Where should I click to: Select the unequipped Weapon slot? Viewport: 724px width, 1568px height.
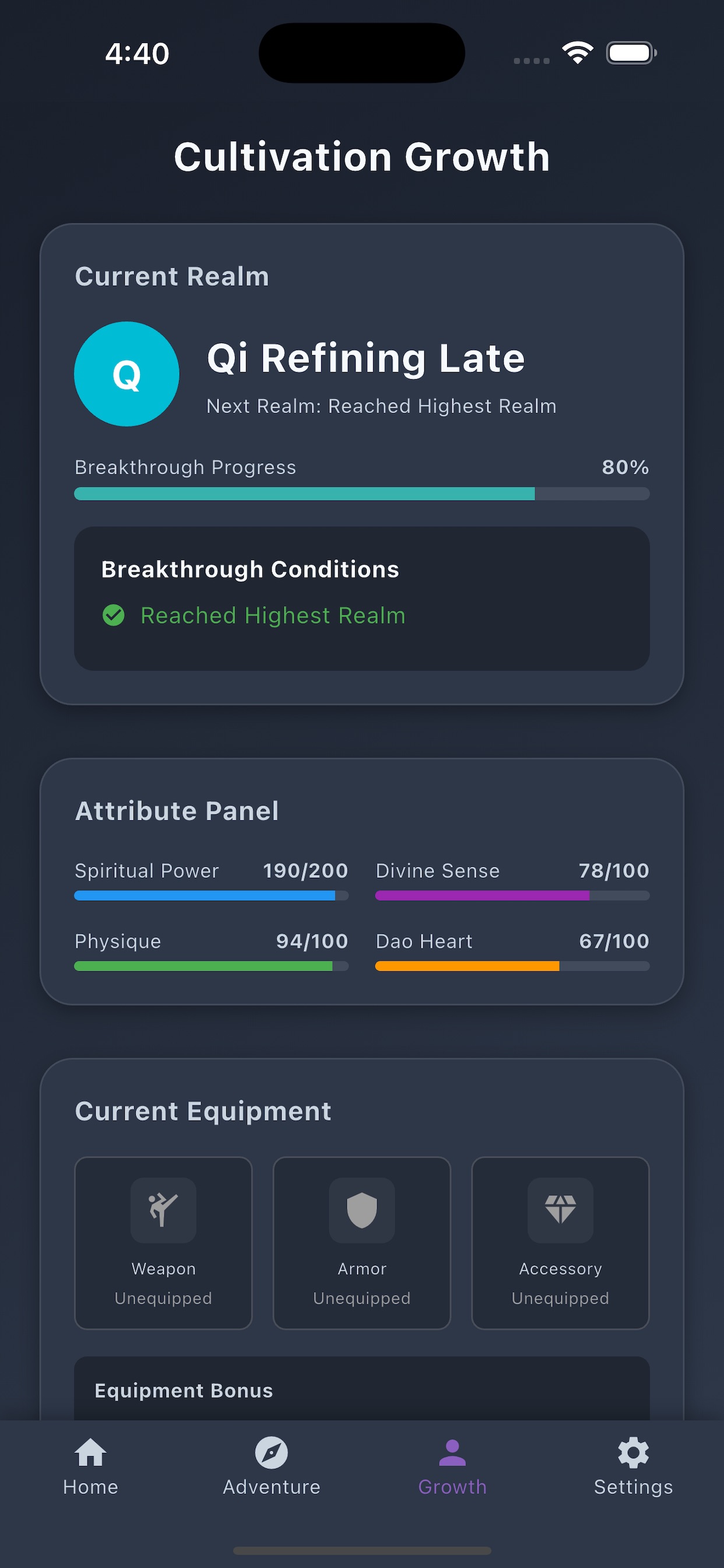point(163,1243)
